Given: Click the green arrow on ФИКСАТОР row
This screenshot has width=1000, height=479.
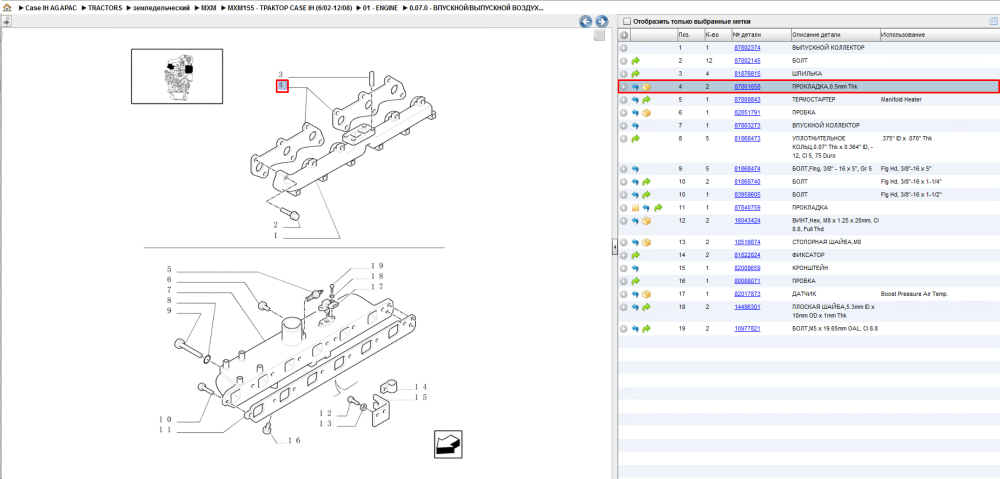Looking at the screenshot, I should (x=635, y=255).
